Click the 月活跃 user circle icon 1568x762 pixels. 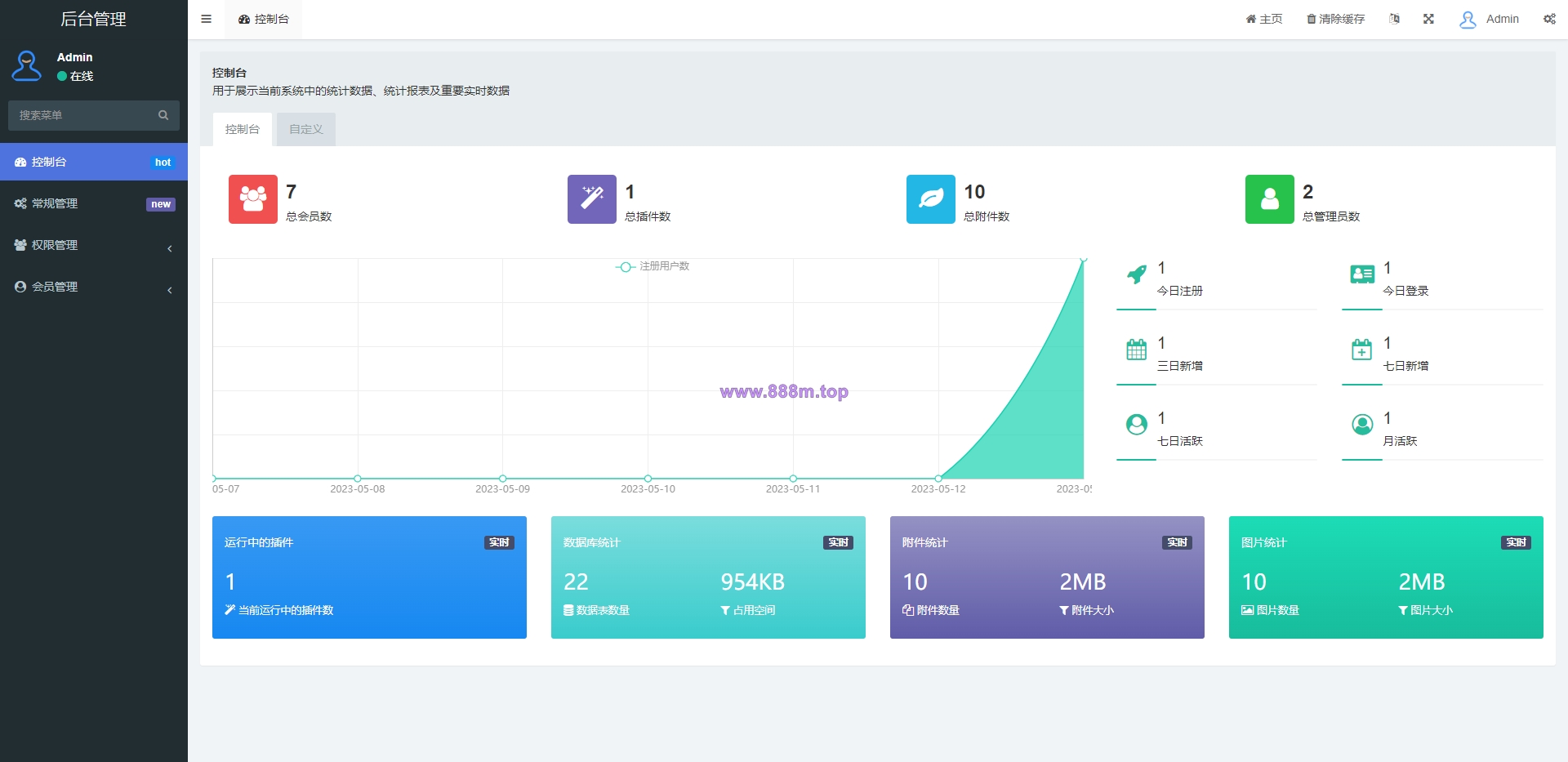point(1362,425)
